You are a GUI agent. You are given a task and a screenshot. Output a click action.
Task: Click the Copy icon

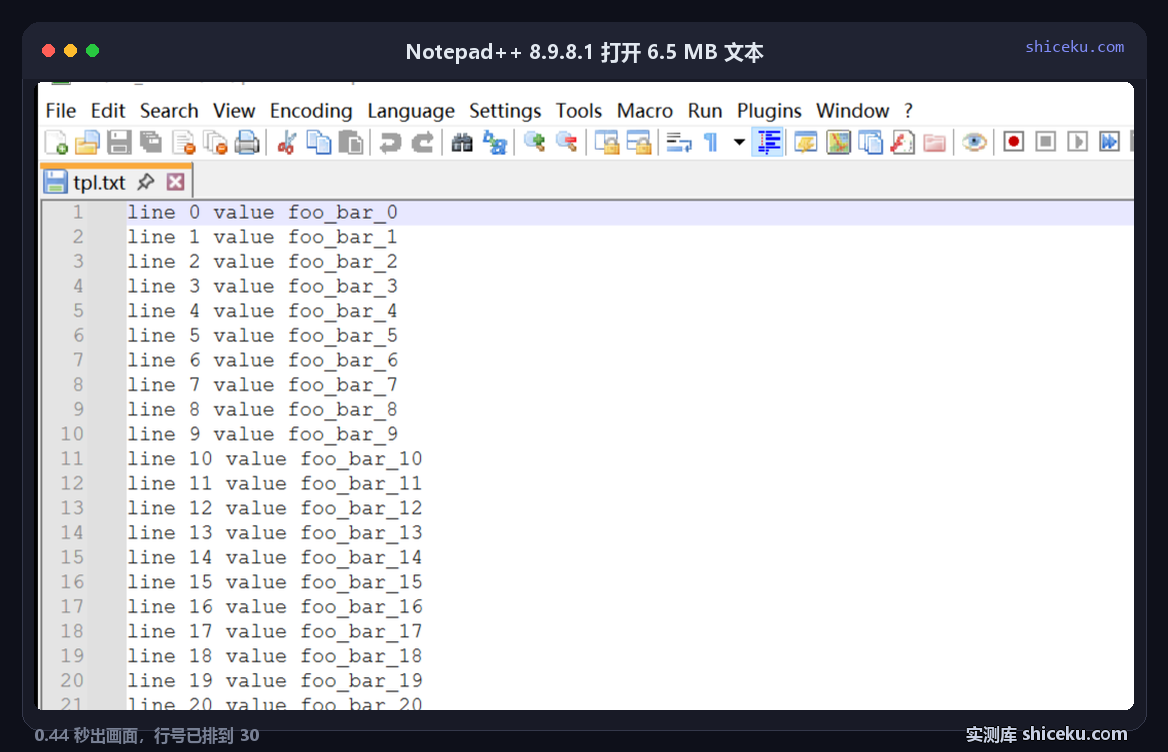point(319,141)
